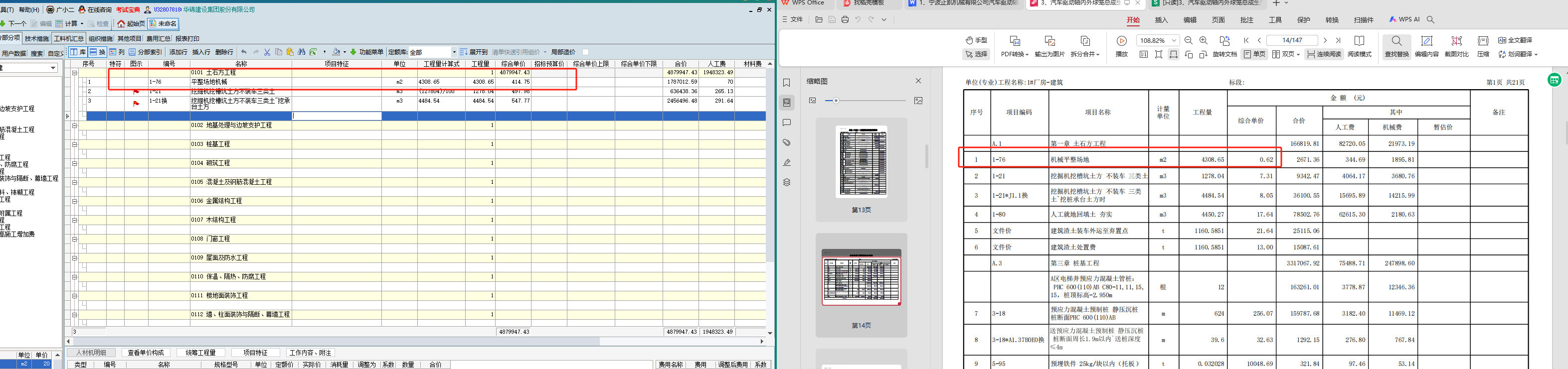Click the attachment paperclip in WPS sidebar
The image size is (1568, 369).
786,142
